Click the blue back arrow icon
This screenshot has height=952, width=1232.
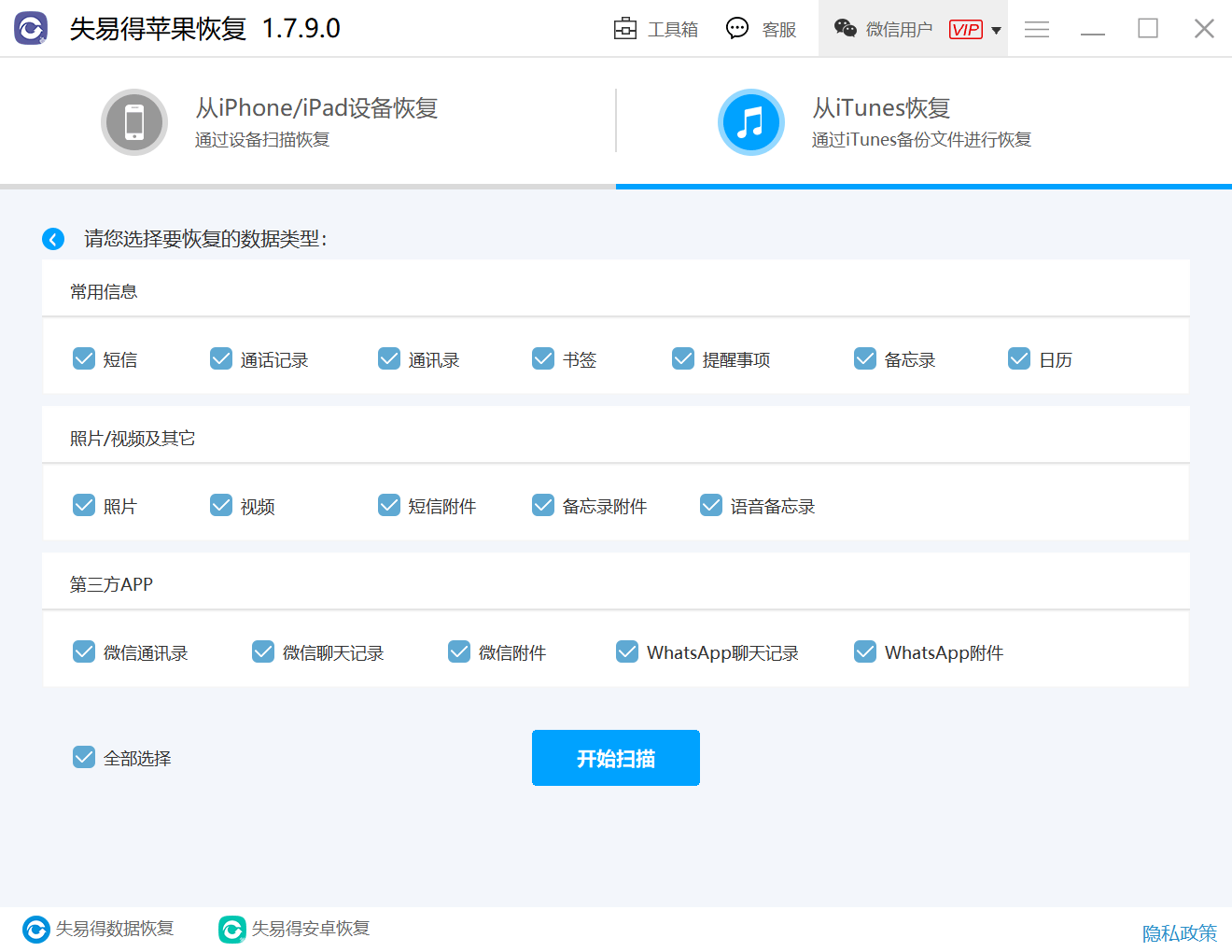point(53,239)
